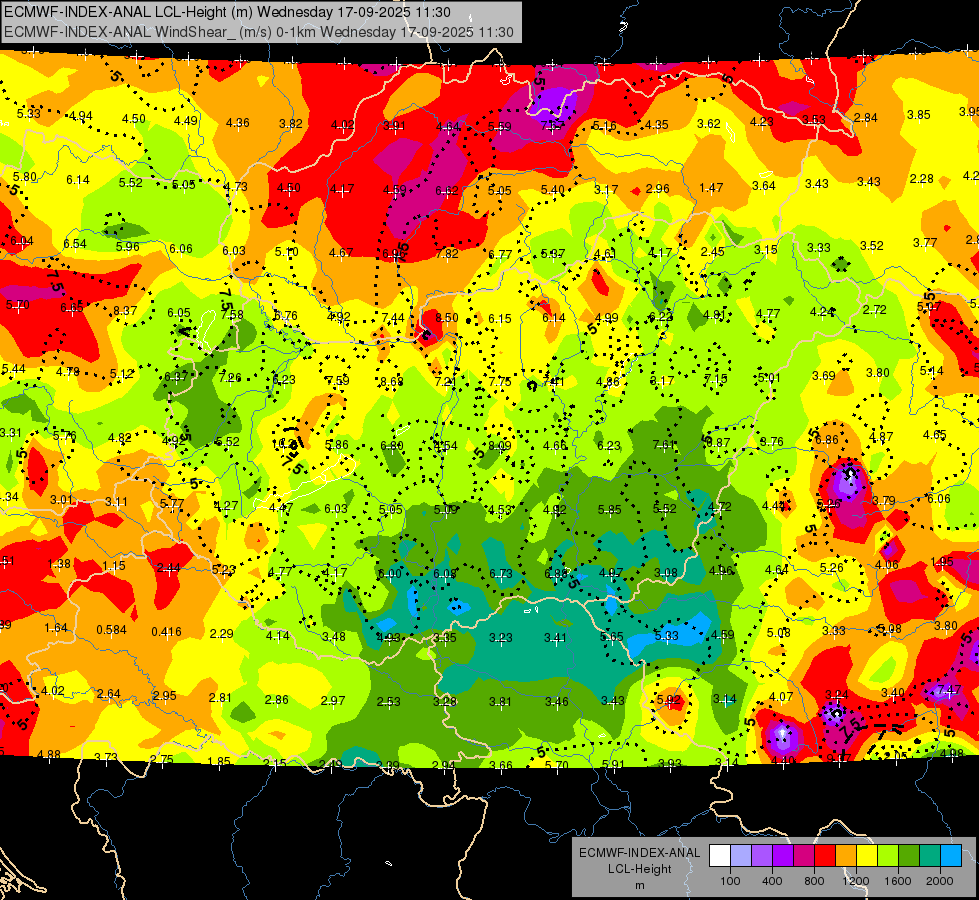Click the 800 legend scale label
The image size is (979, 900).
pos(814,881)
